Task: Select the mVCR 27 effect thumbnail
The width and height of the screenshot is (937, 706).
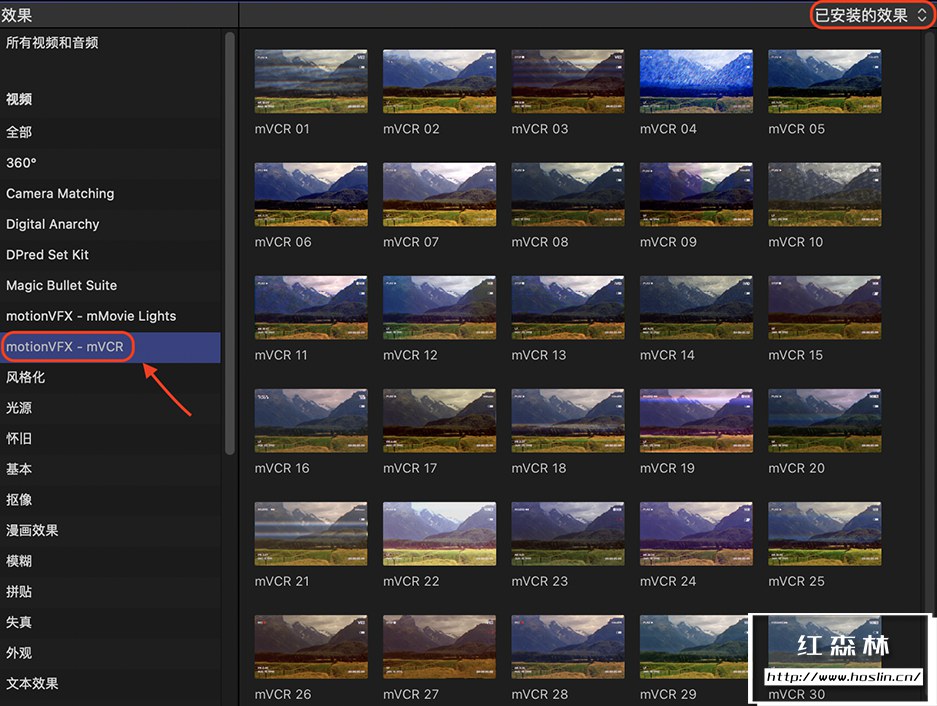Action: tap(439, 646)
